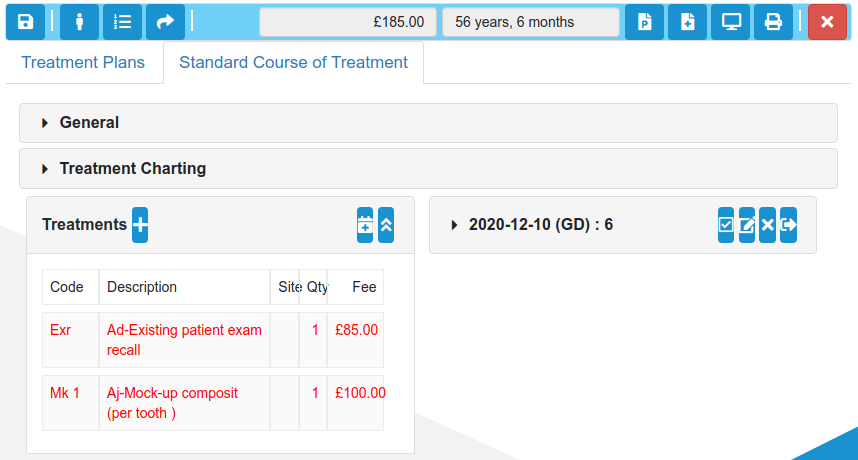Click appointment exit arrow icon
The width and height of the screenshot is (858, 460).
coord(789,225)
